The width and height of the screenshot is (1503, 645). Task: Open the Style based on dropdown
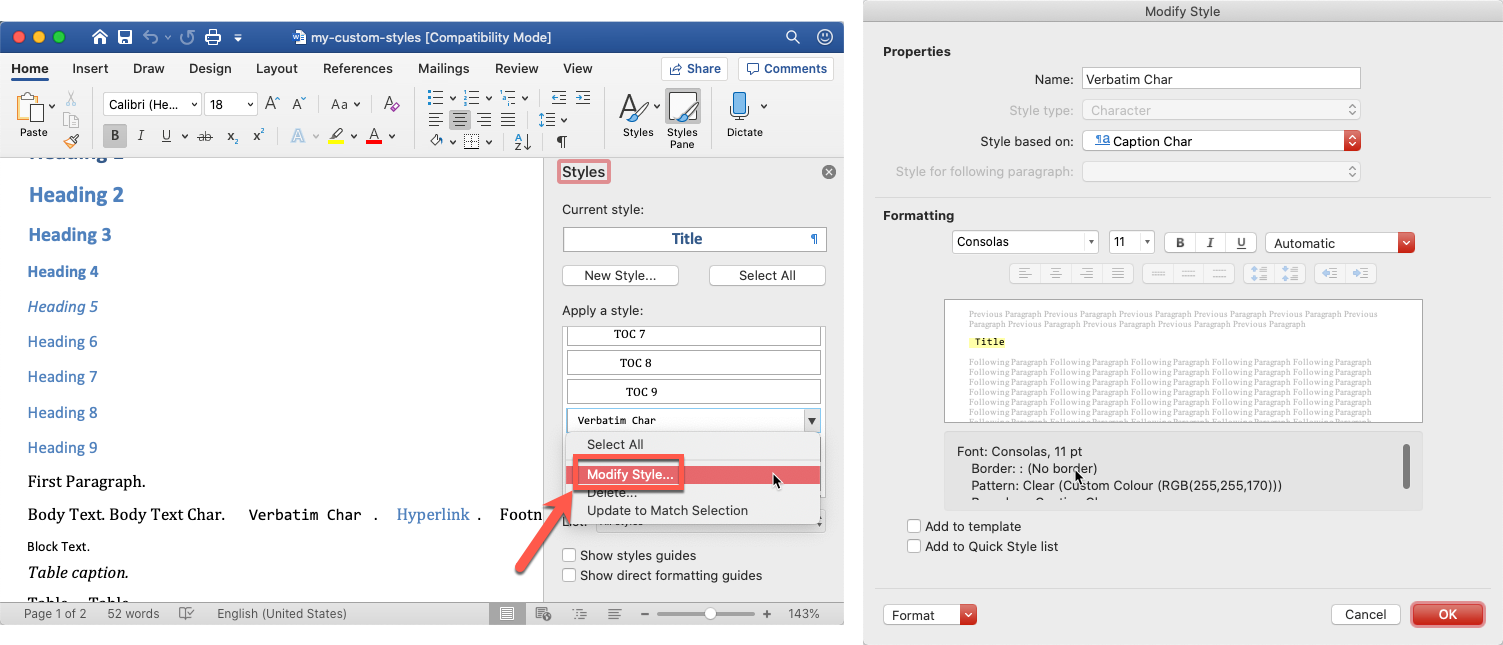(1222, 141)
